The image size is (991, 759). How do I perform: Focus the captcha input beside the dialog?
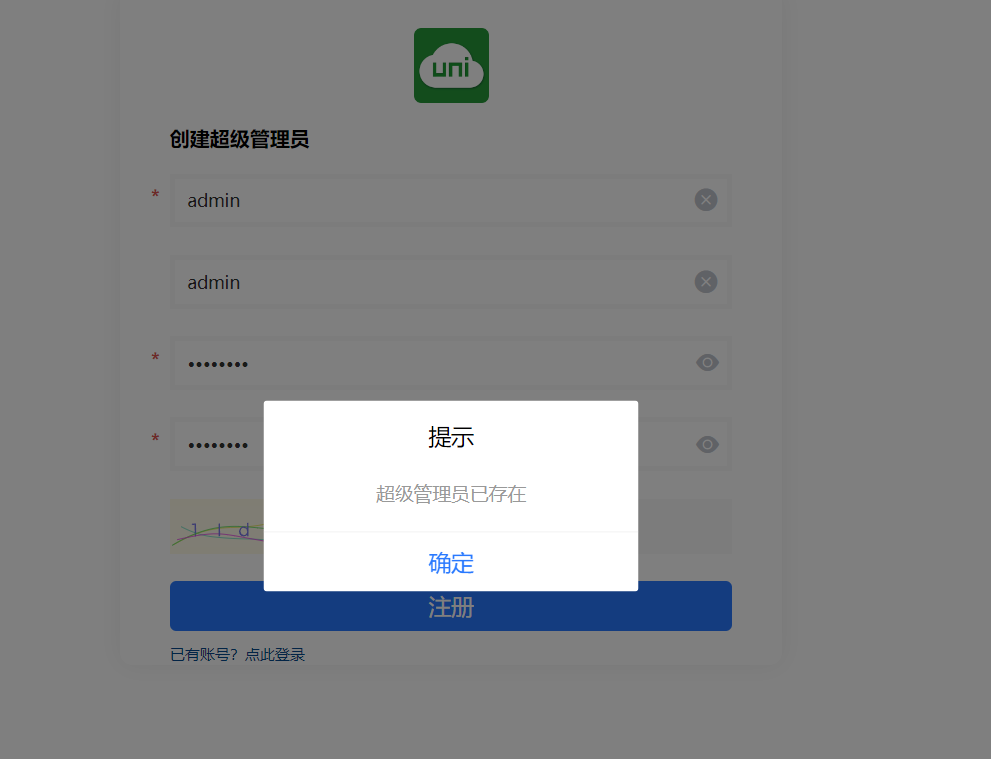pos(684,527)
